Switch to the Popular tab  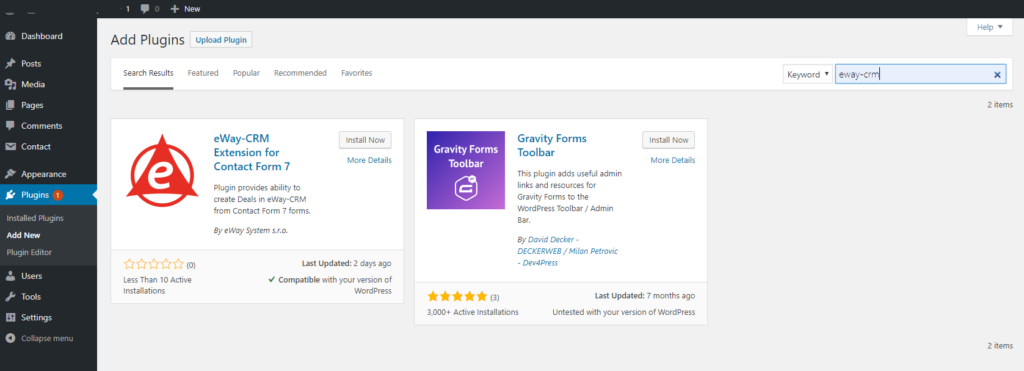[246, 73]
